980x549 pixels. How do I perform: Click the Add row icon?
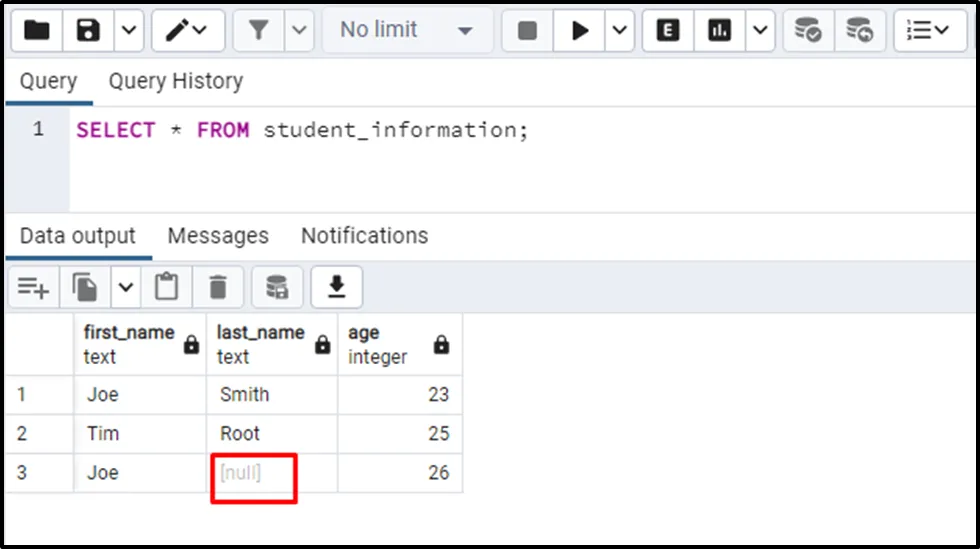click(x=33, y=288)
